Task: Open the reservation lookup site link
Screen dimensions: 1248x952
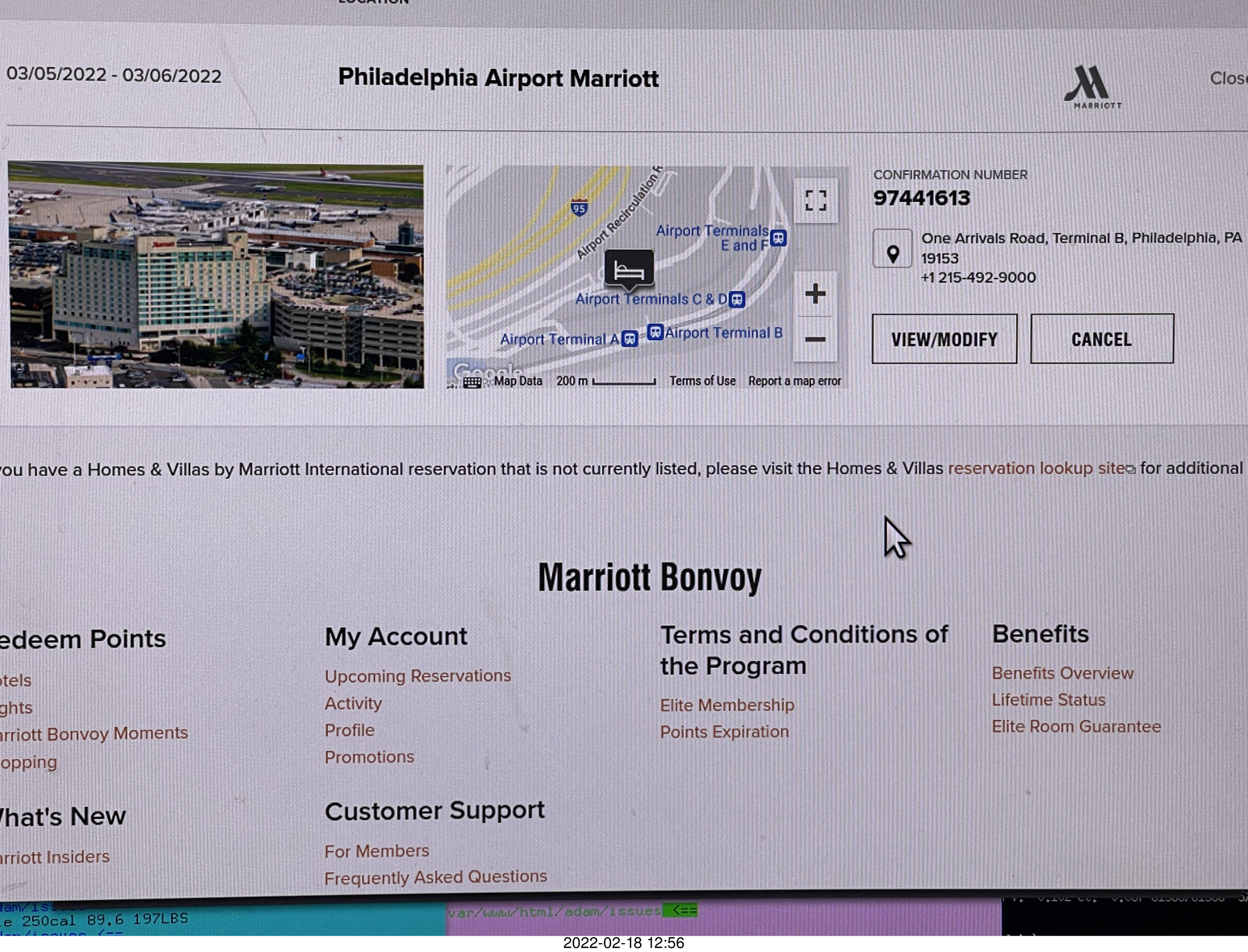Action: 1037,469
